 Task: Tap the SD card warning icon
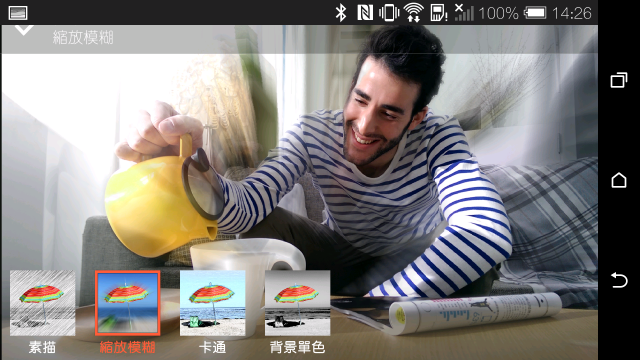439,13
